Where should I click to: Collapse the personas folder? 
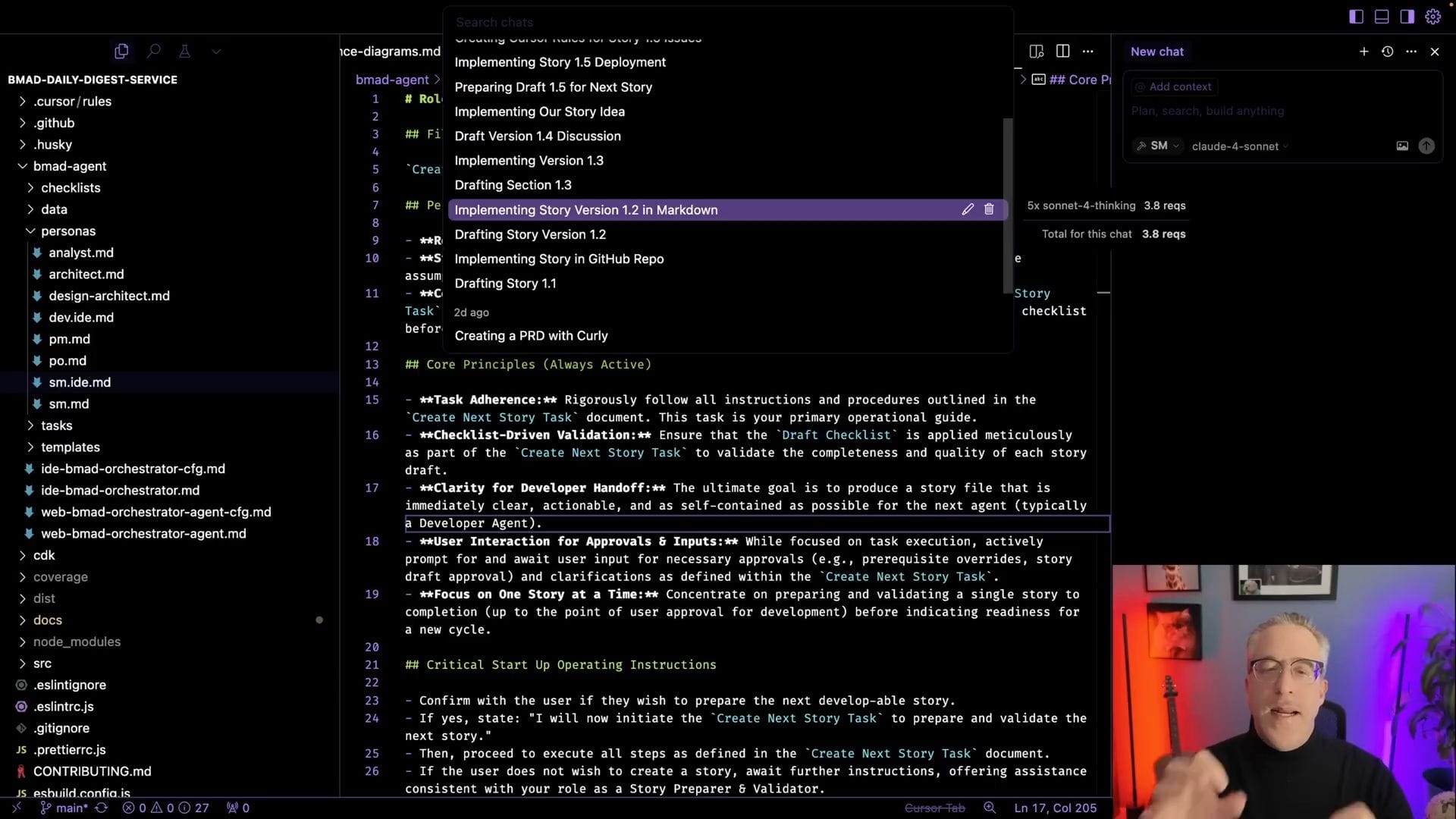(x=31, y=231)
